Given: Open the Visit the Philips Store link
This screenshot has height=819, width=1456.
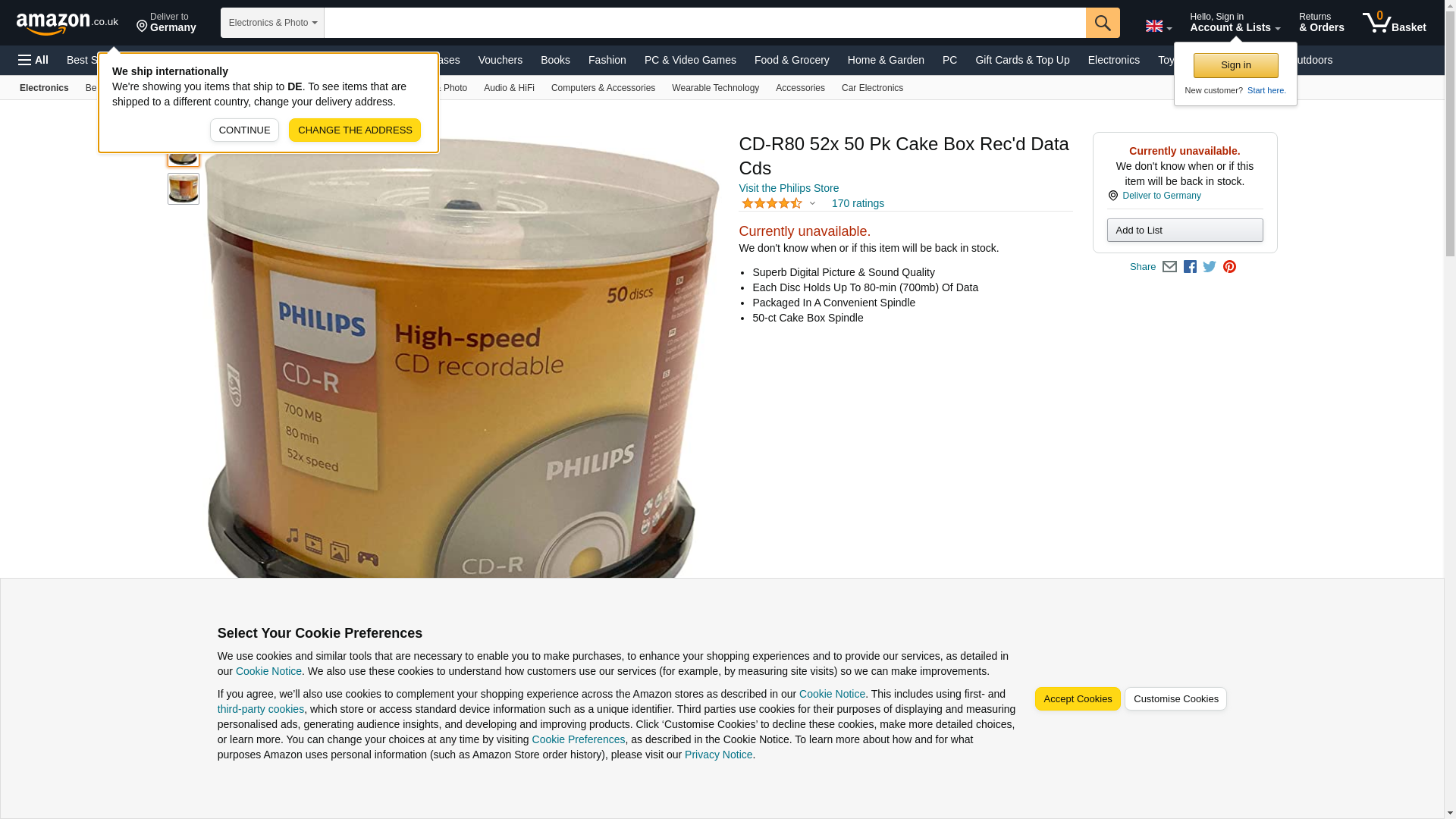Looking at the screenshot, I should click(788, 188).
